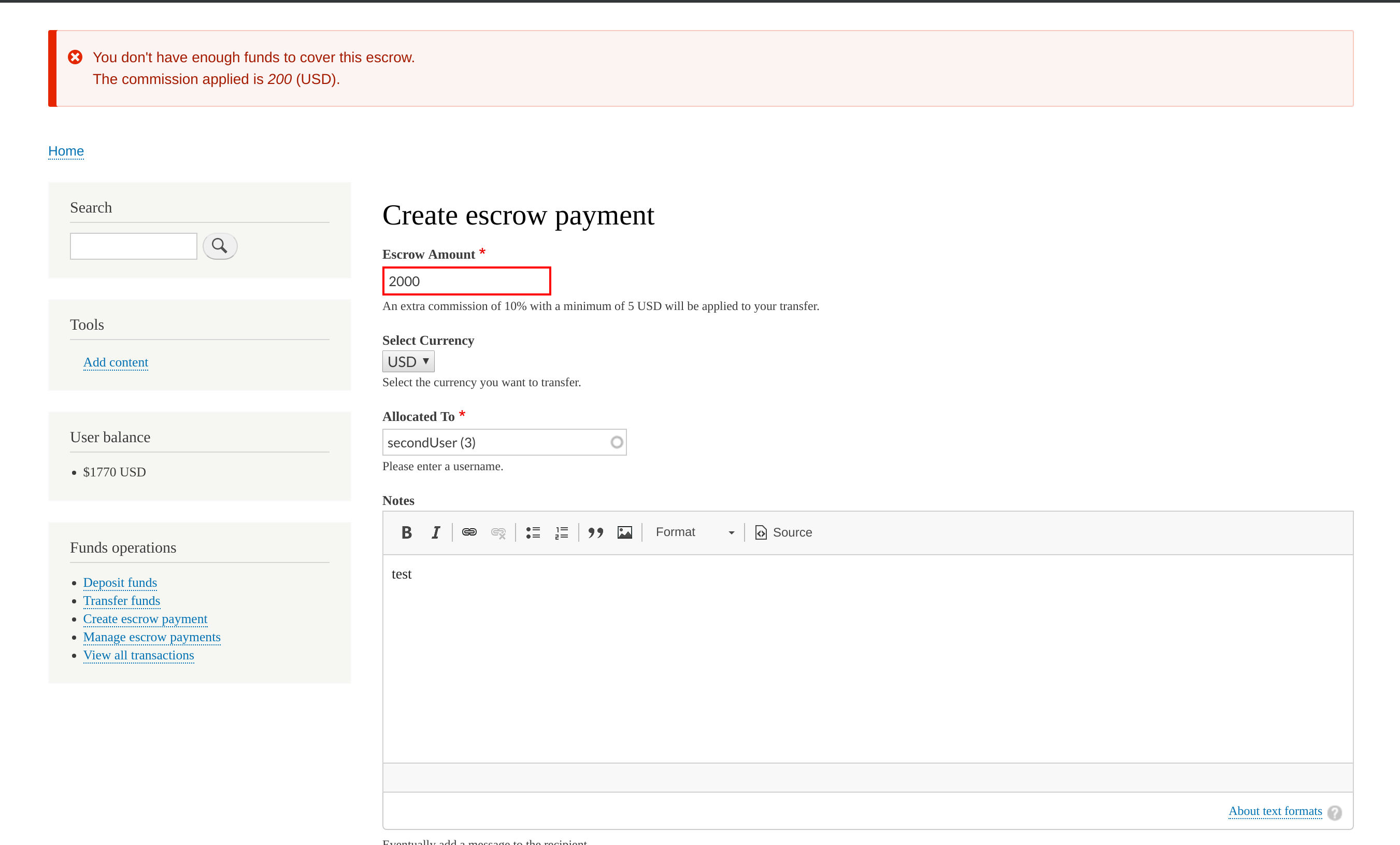Open the USD currency selector

408,361
